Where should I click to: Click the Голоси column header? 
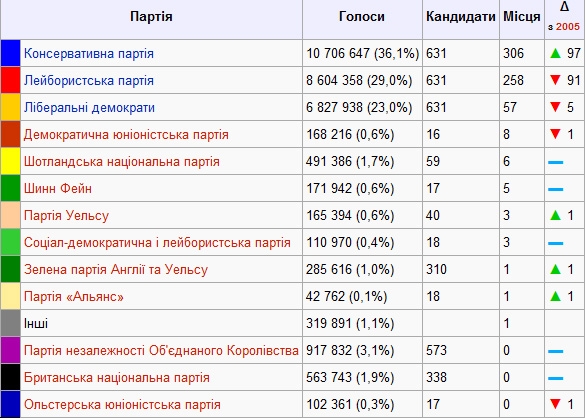(x=362, y=17)
